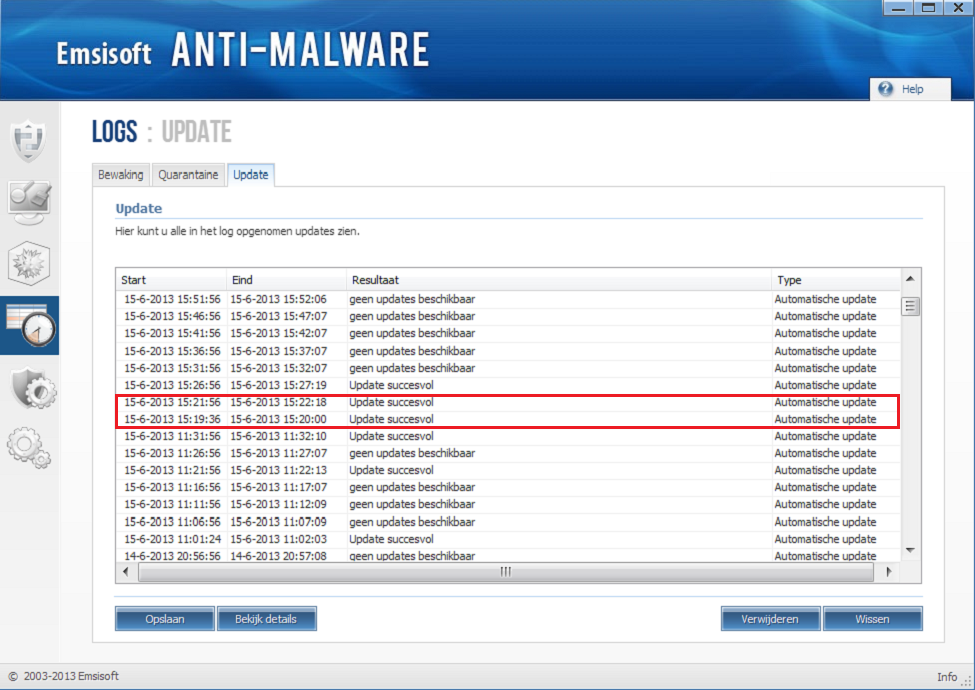Sort the log by Eind column header

point(286,280)
